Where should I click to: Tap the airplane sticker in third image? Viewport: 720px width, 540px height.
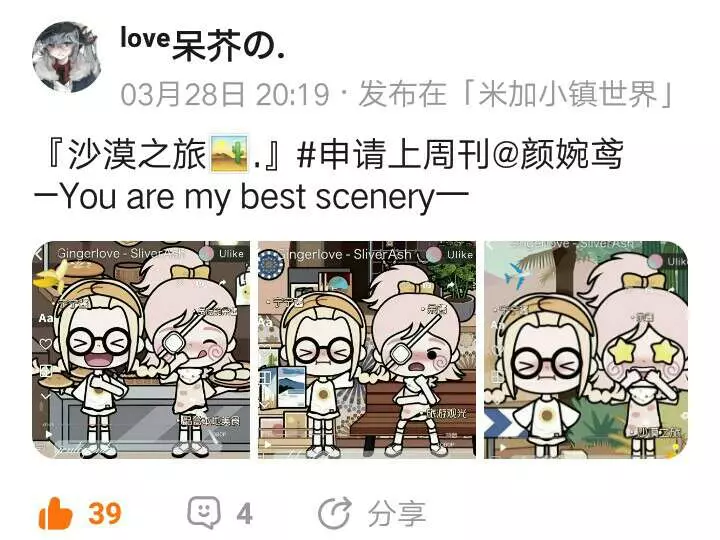[x=517, y=276]
